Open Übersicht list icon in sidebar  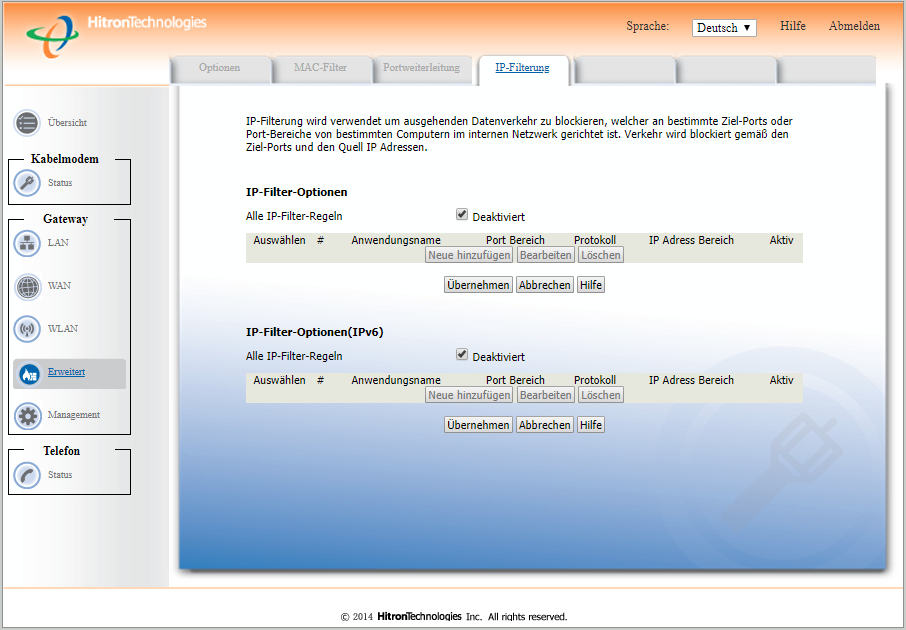[x=27, y=123]
